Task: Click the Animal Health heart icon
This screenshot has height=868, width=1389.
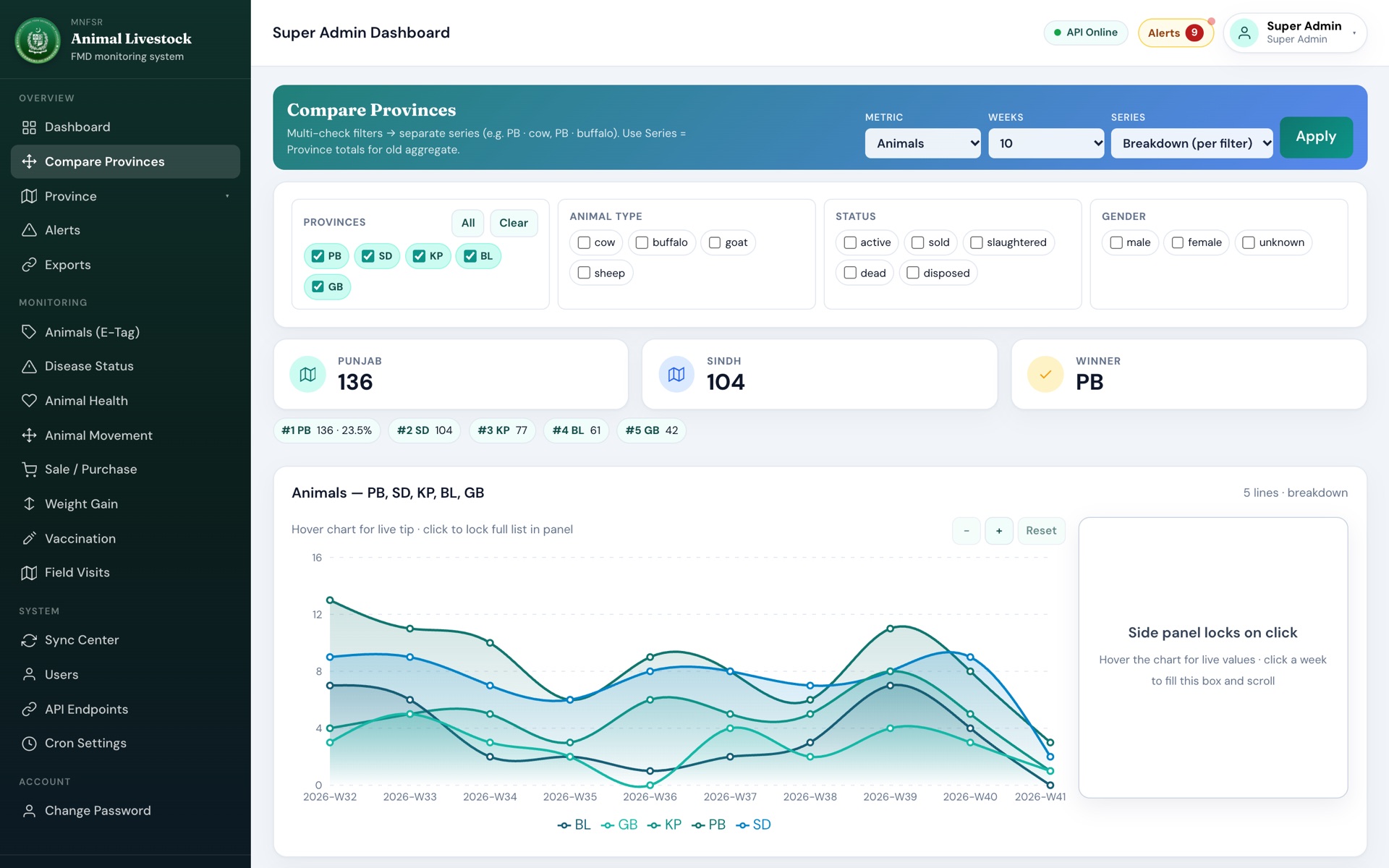Action: click(x=29, y=401)
